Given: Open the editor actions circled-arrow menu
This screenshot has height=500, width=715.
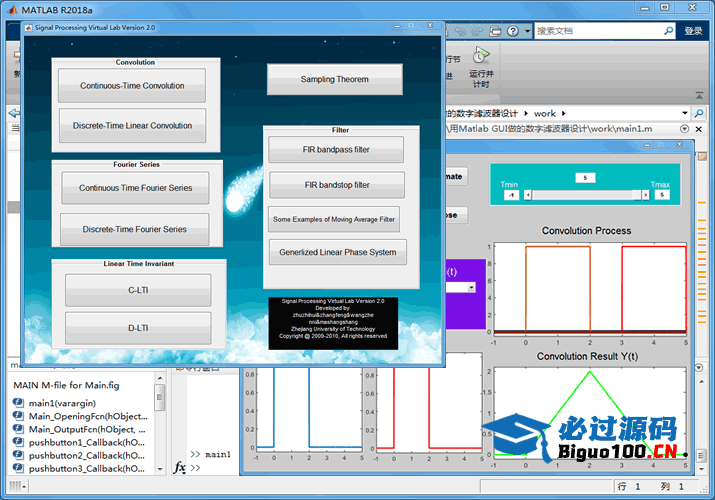Looking at the screenshot, I should [684, 129].
